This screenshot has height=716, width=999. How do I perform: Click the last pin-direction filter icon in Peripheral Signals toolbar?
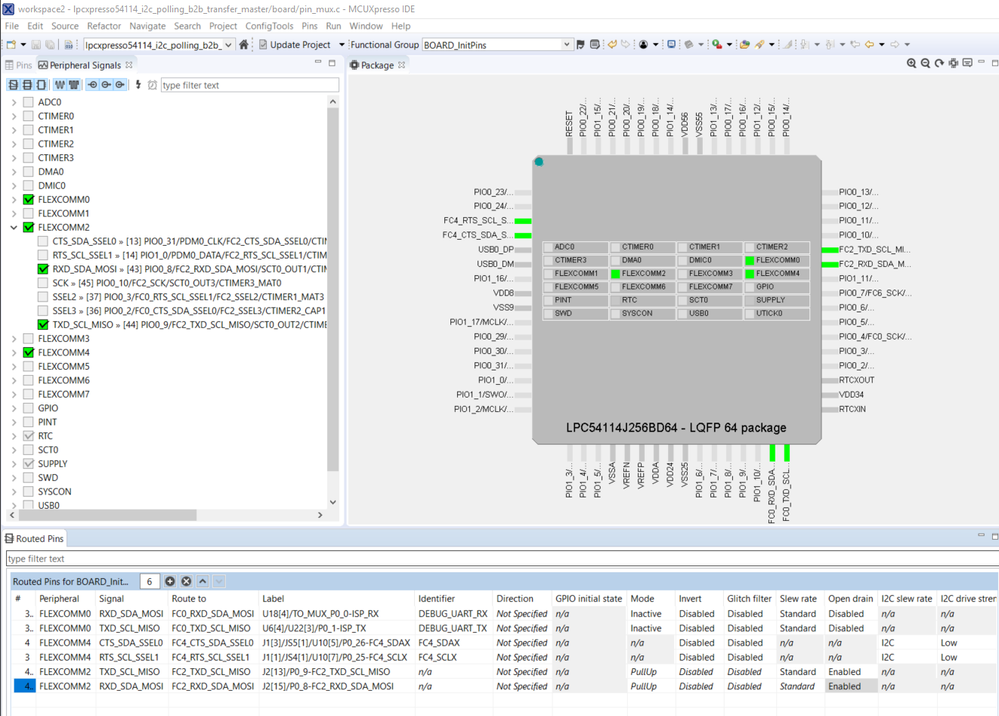click(x=120, y=85)
